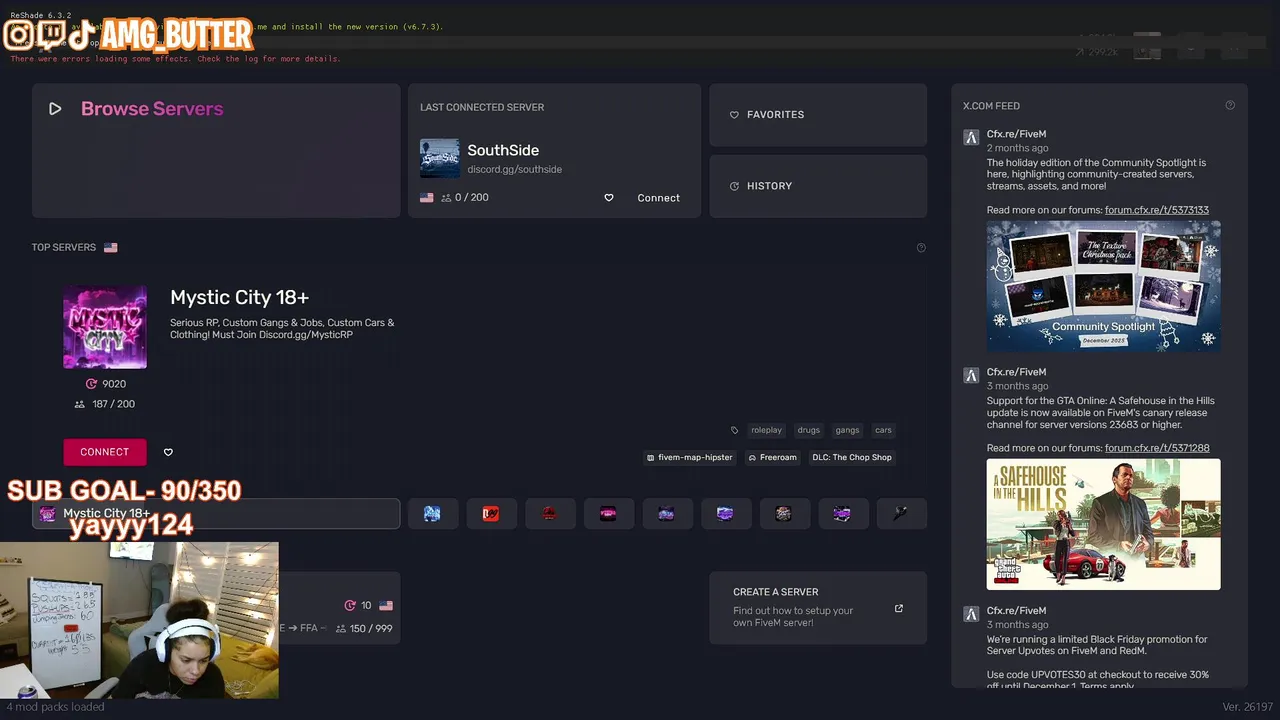Image resolution: width=1280 pixels, height=720 pixels.
Task: Select the light blue server icon in strip
Action: click(x=432, y=514)
